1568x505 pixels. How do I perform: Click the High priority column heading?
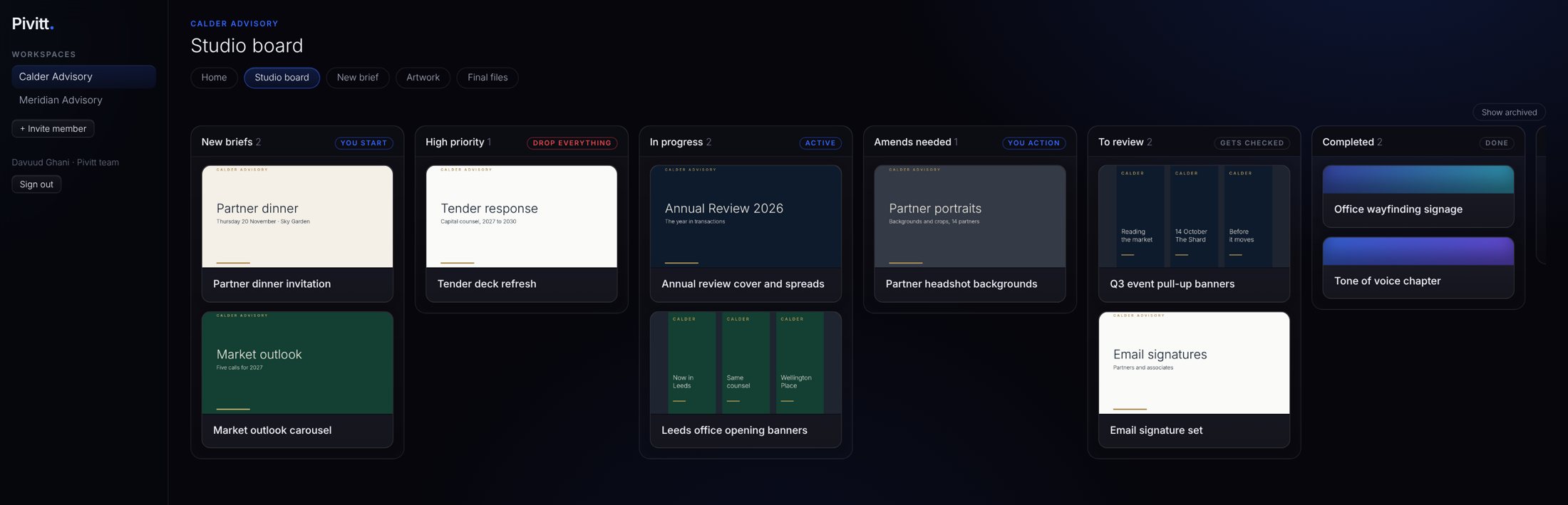point(455,142)
